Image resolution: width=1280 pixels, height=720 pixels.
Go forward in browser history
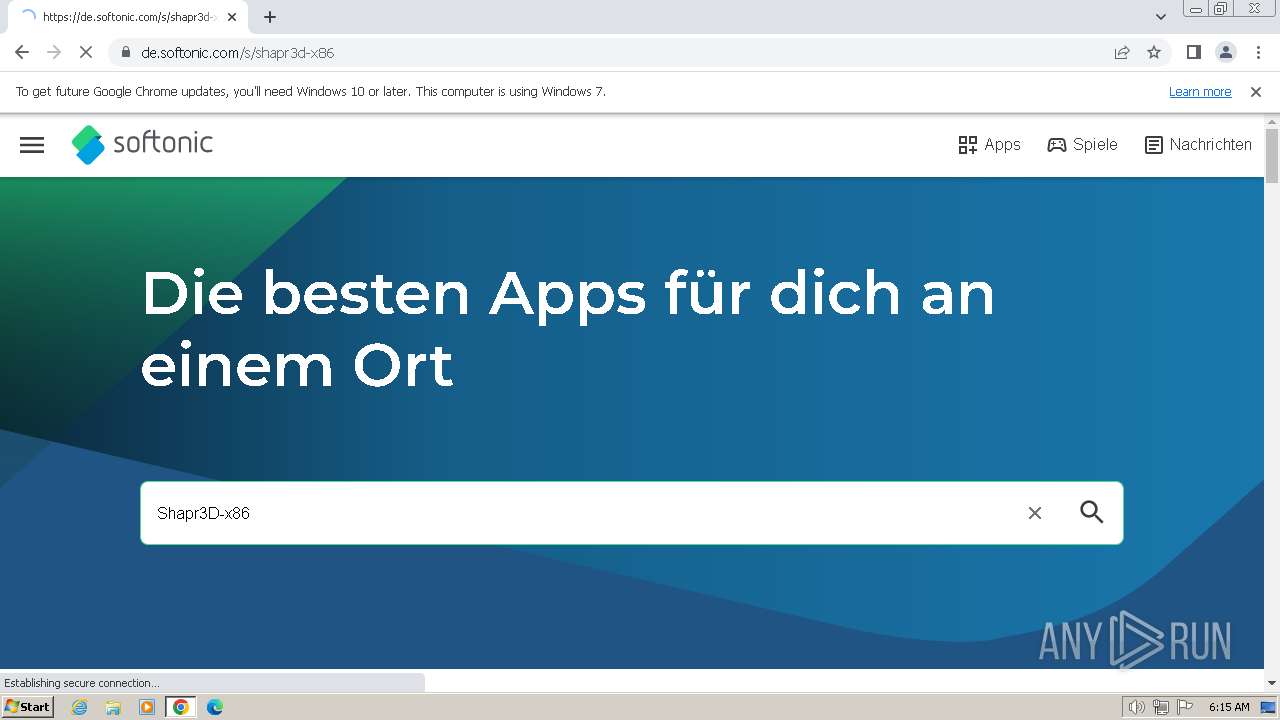coord(54,52)
